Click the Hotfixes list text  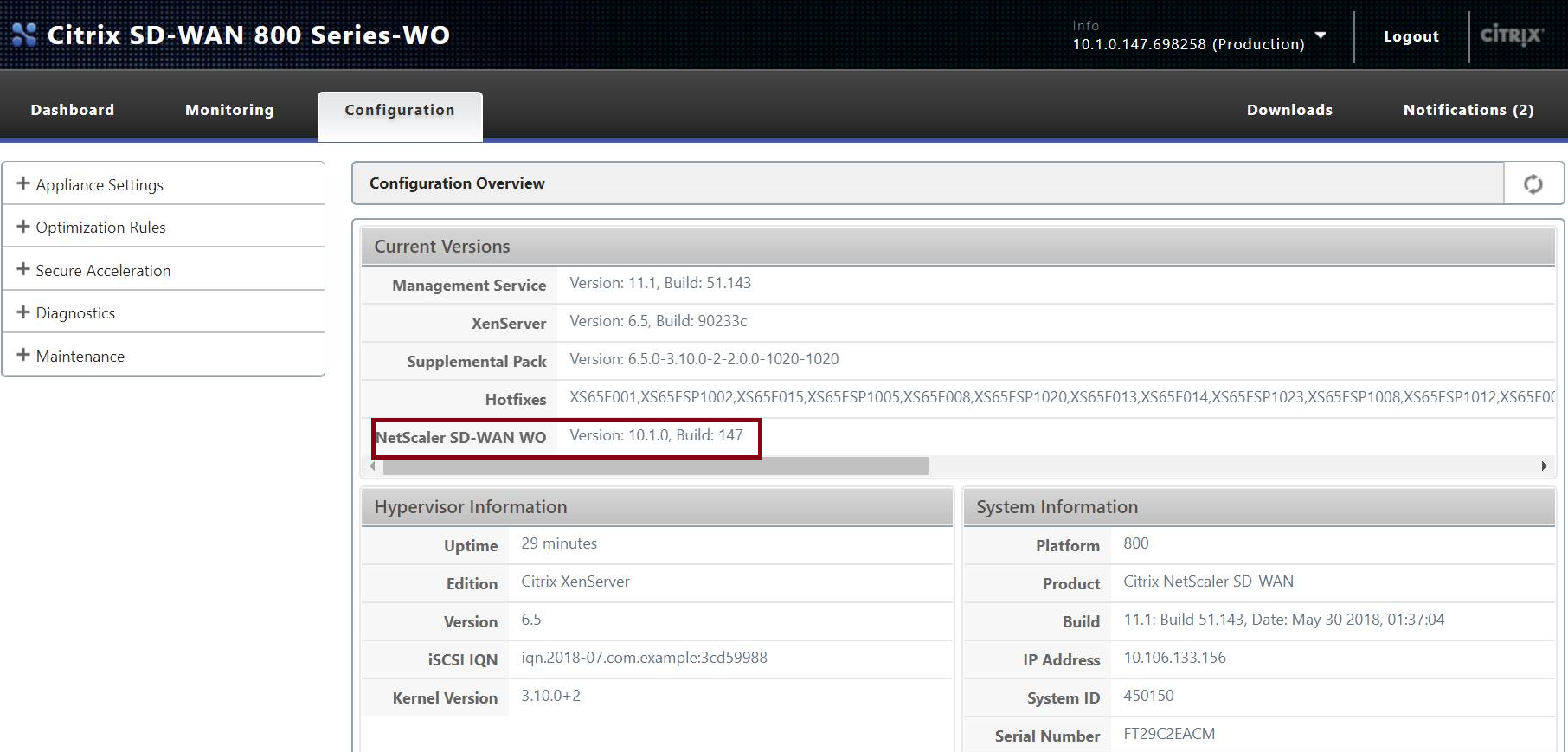pos(1062,397)
